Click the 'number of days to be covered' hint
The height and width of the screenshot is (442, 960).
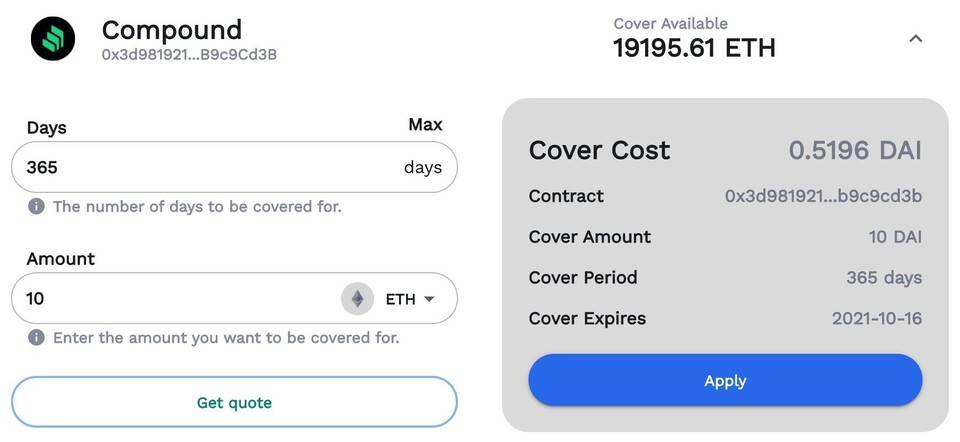point(197,207)
